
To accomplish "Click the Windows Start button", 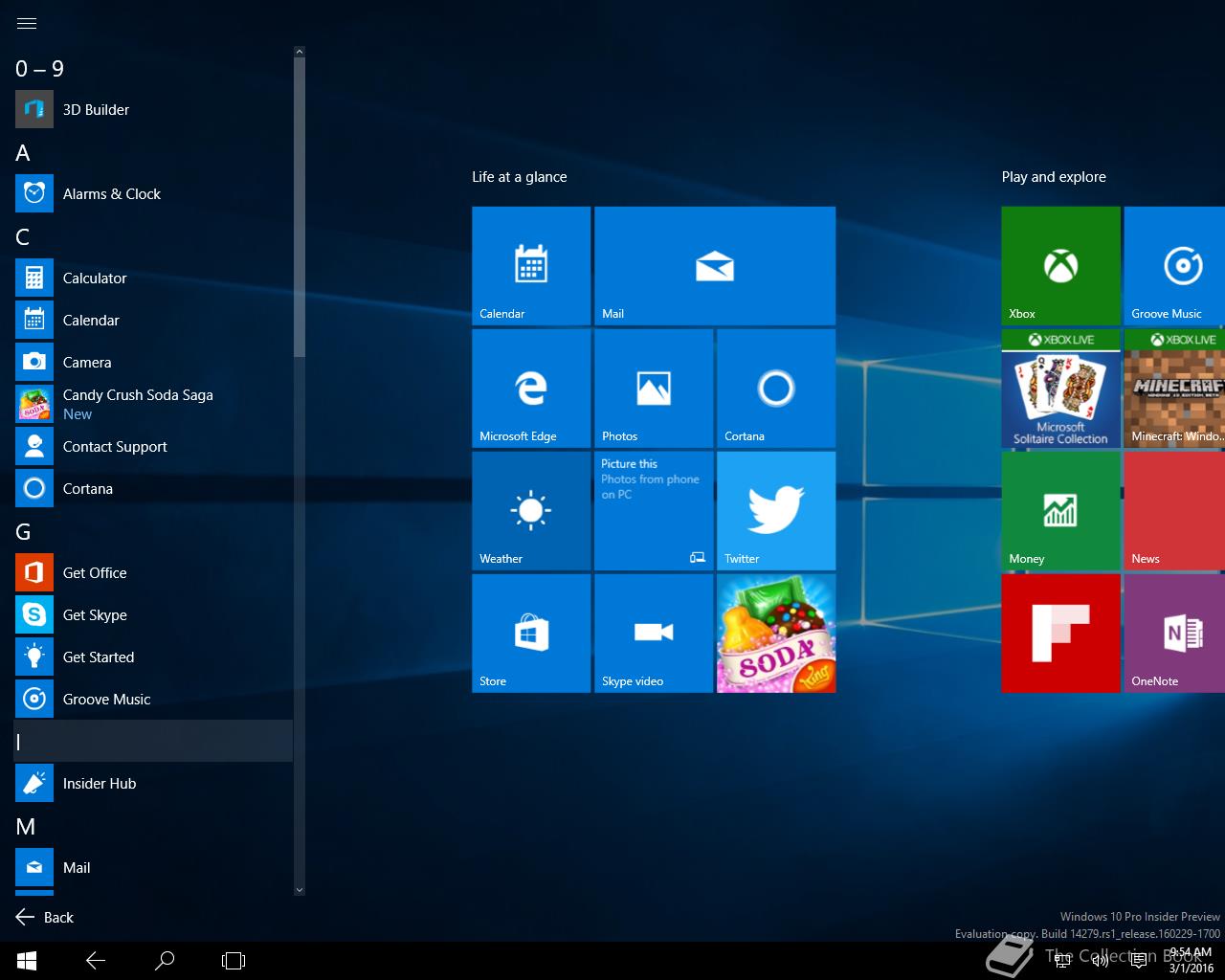I will 27,961.
